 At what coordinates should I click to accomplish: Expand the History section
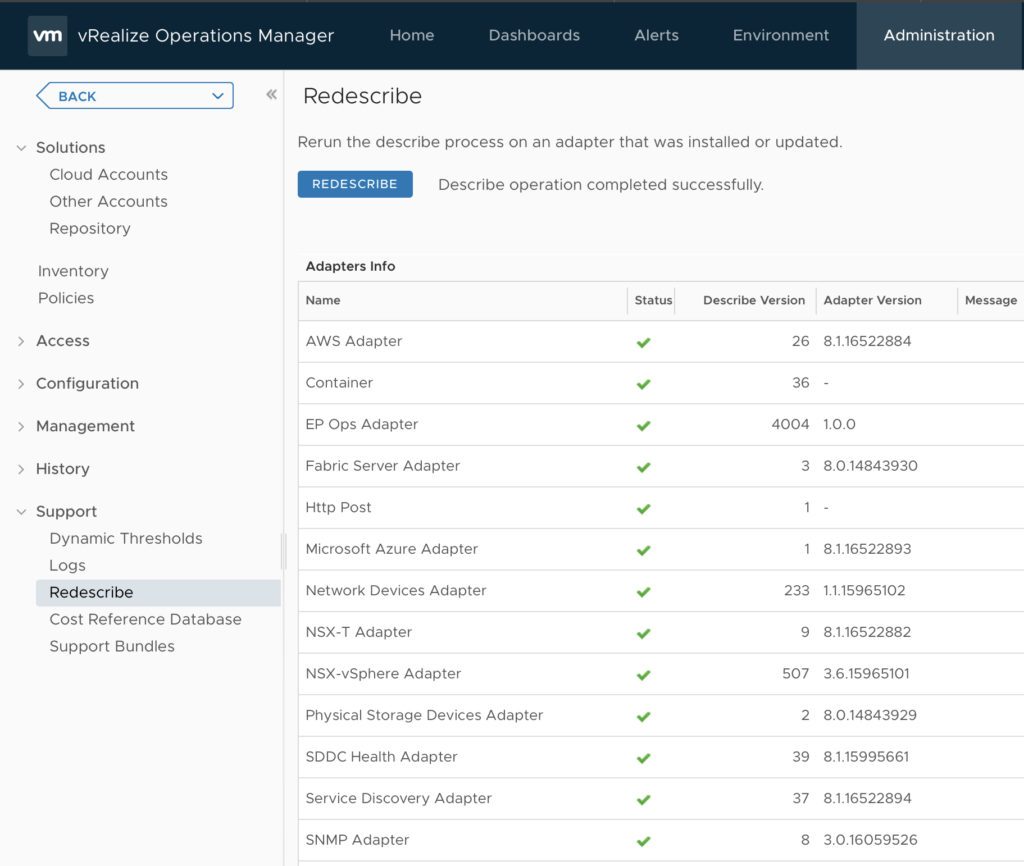coord(21,469)
